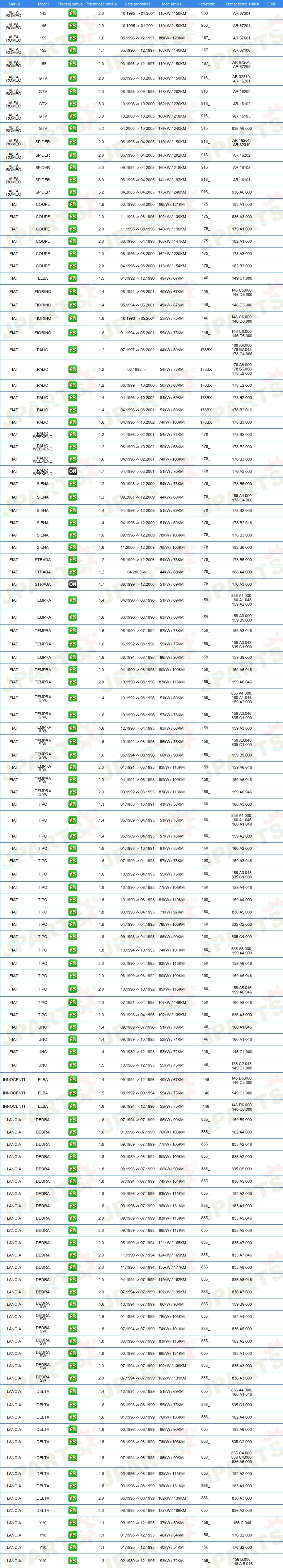
Task: Click fuel icon in GTV 3.2 row
Action: pos(72,128)
